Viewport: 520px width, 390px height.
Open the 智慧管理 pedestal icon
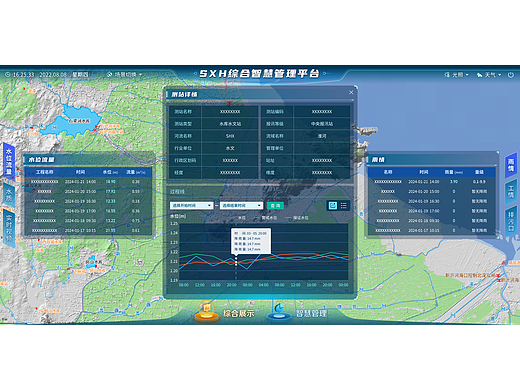click(279, 311)
